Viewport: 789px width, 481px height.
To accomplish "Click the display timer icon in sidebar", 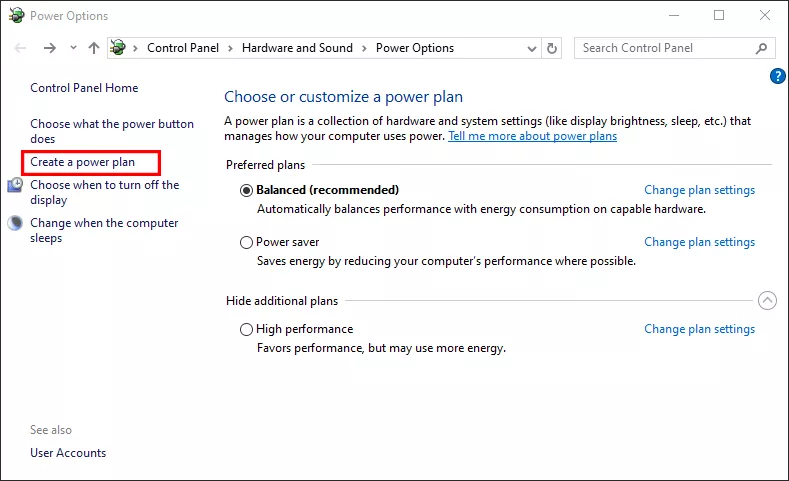I will (x=15, y=185).
